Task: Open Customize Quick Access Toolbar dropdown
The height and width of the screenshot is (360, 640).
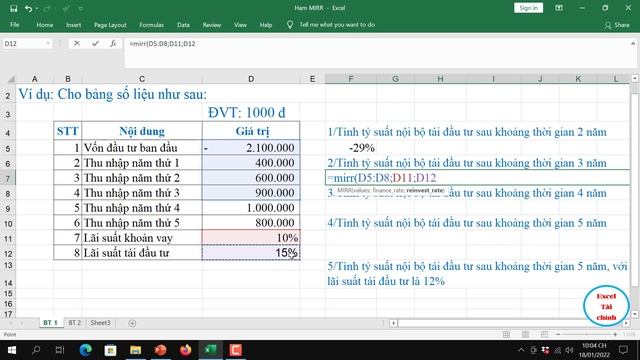Action: pos(80,9)
